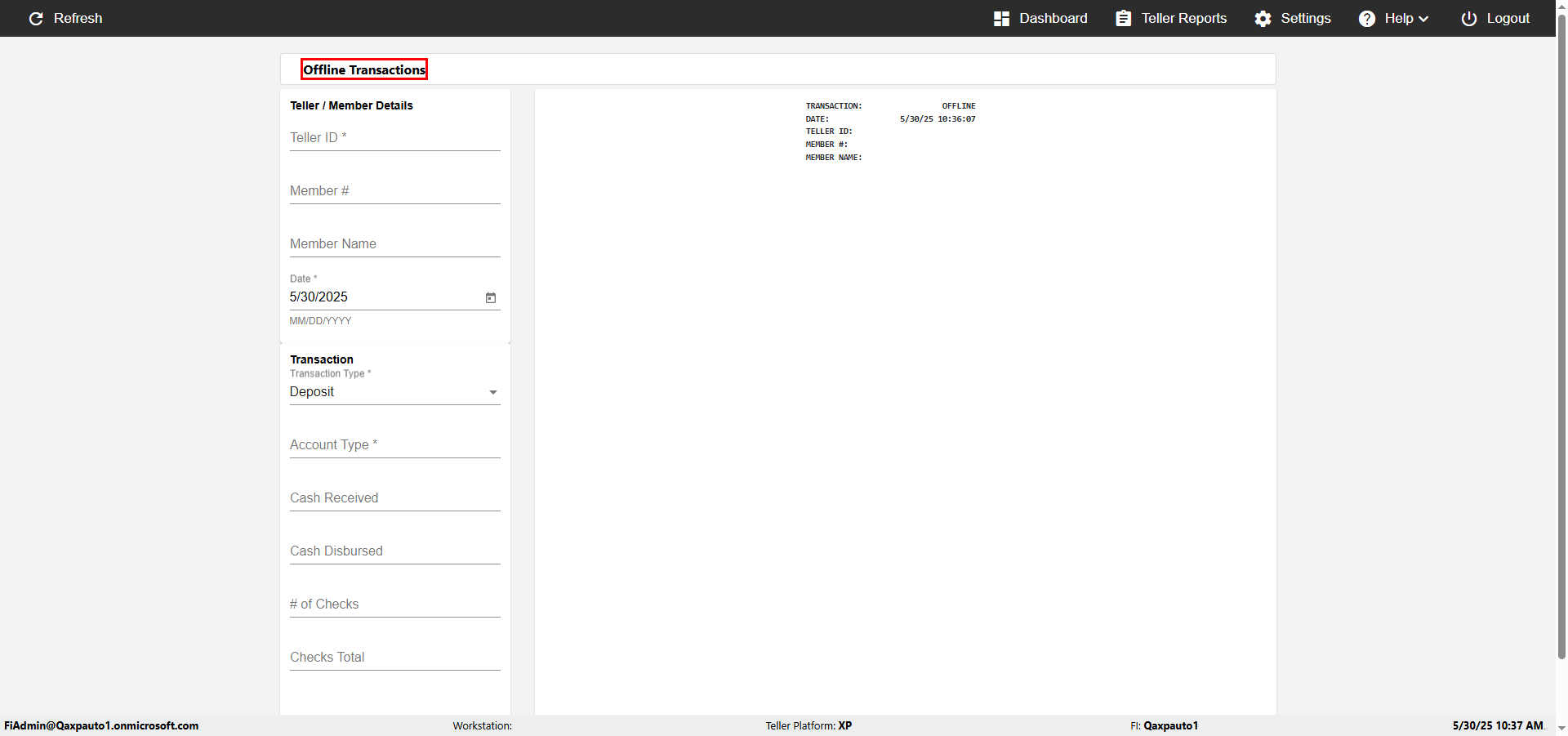This screenshot has height=736, width=1568.
Task: Click the Help menu label
Action: point(1398,18)
